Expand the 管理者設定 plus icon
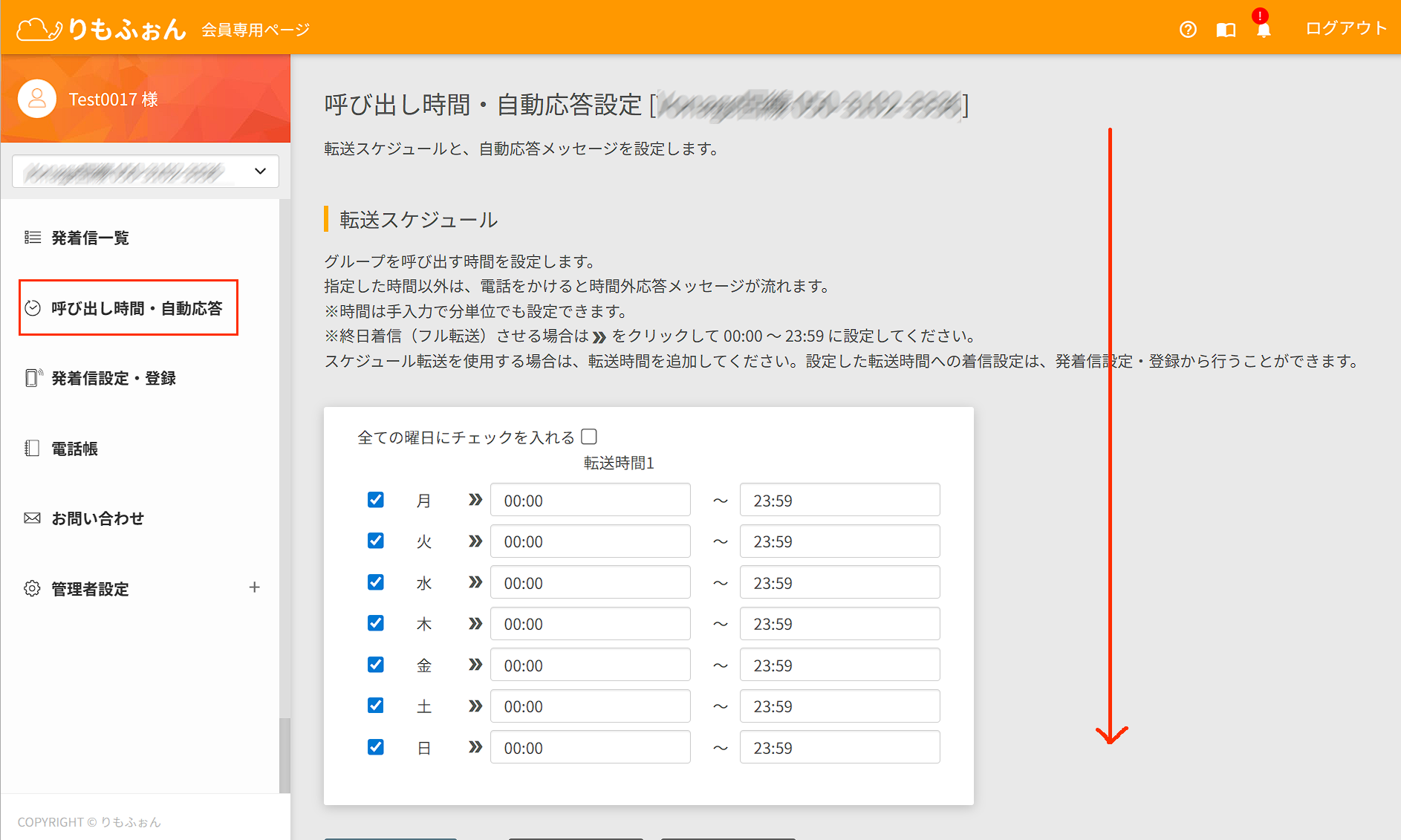1401x840 pixels. click(254, 587)
